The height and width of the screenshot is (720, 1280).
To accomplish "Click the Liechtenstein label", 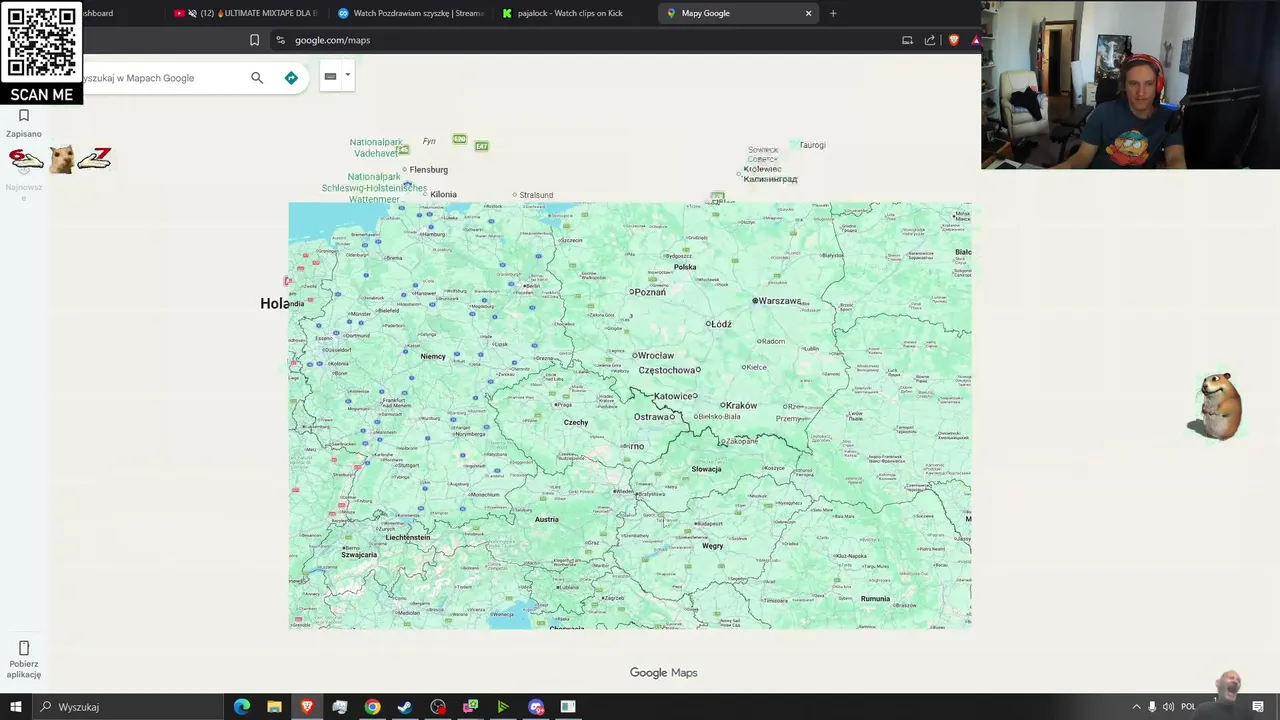I will coord(408,538).
